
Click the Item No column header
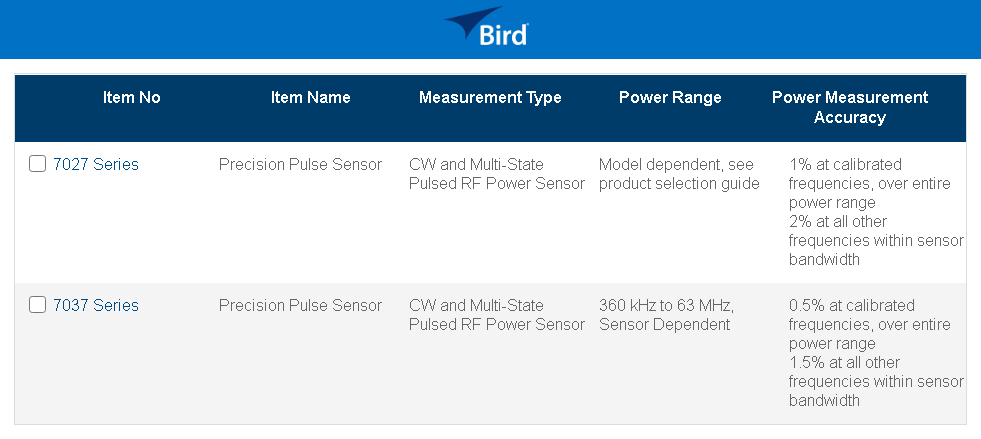click(x=131, y=98)
